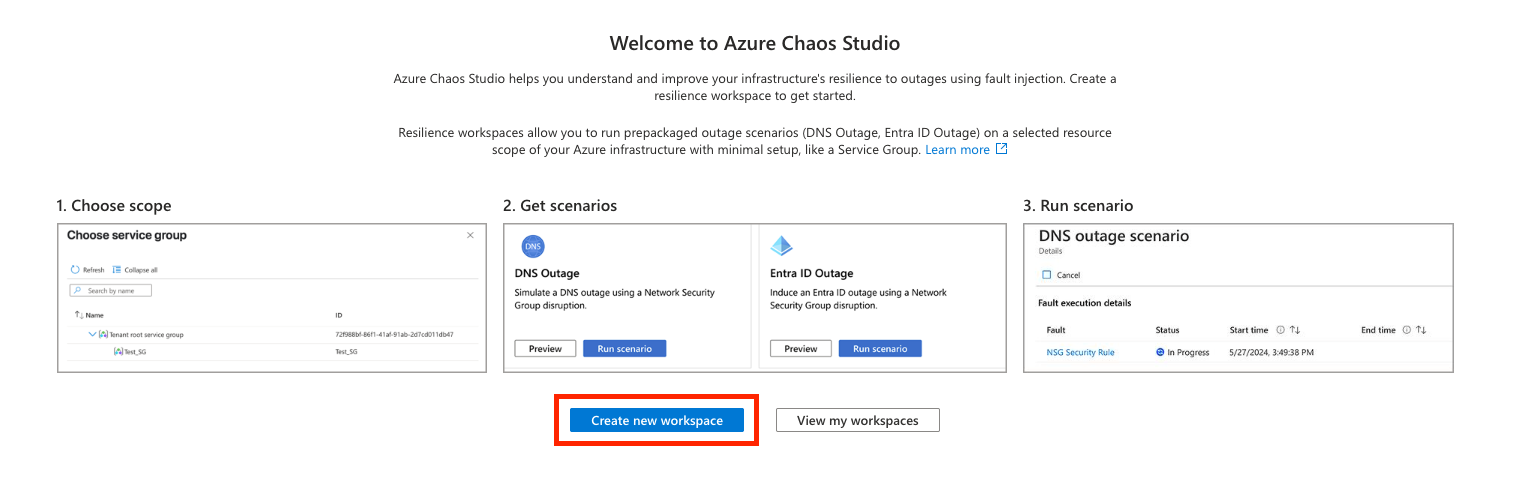
Task: Click the blue DNS circle icon
Action: click(x=533, y=247)
